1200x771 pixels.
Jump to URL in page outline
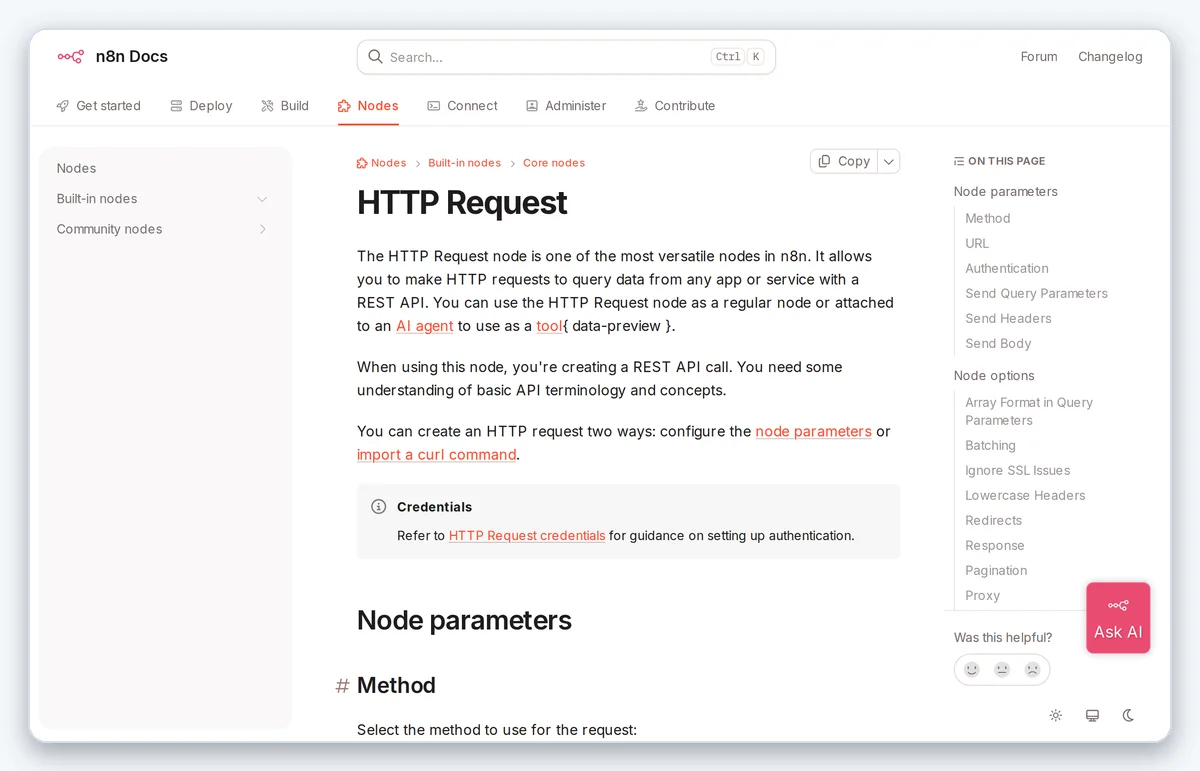(x=977, y=244)
